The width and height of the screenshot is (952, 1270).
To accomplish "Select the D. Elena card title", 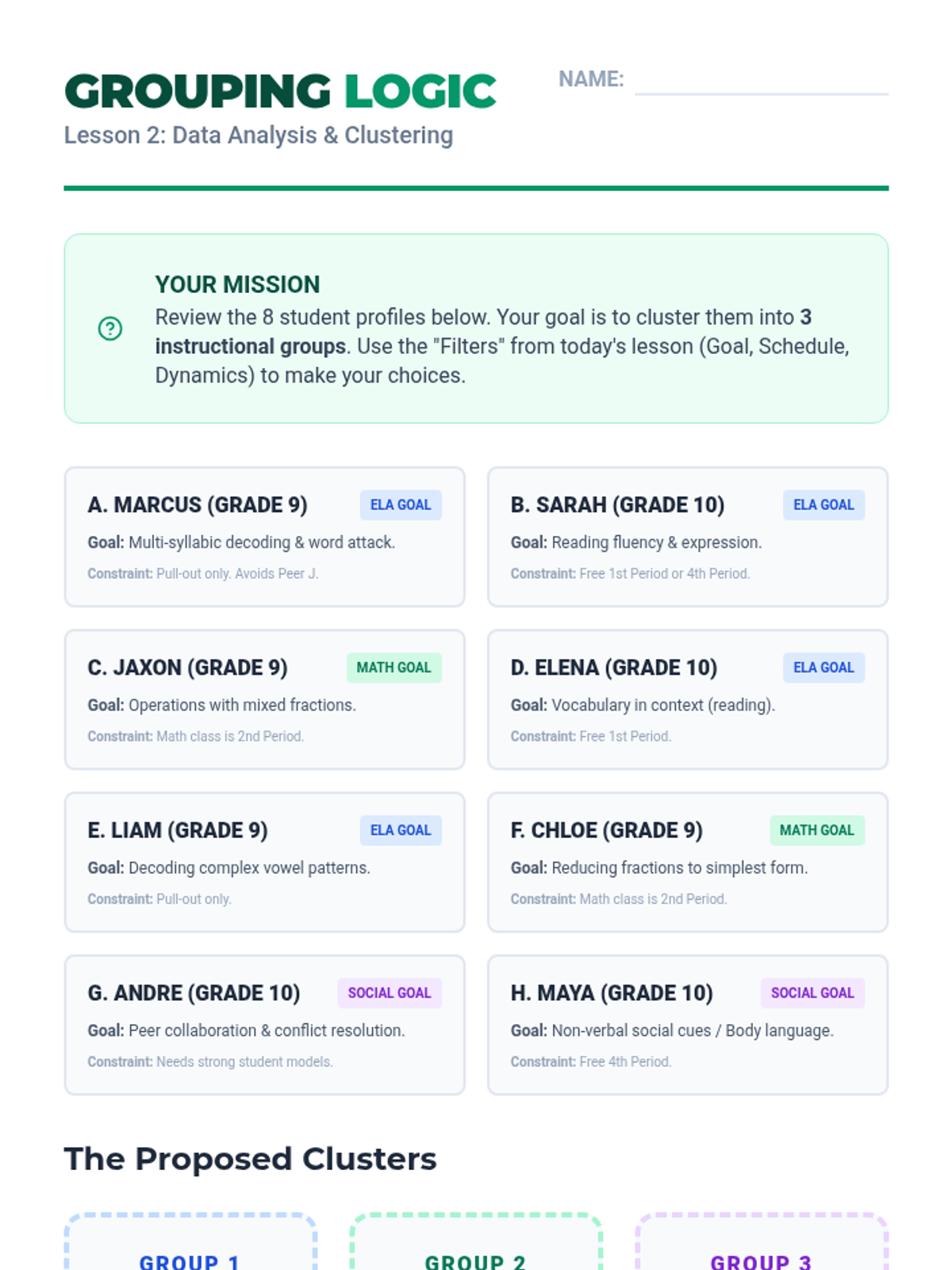I will [x=613, y=668].
